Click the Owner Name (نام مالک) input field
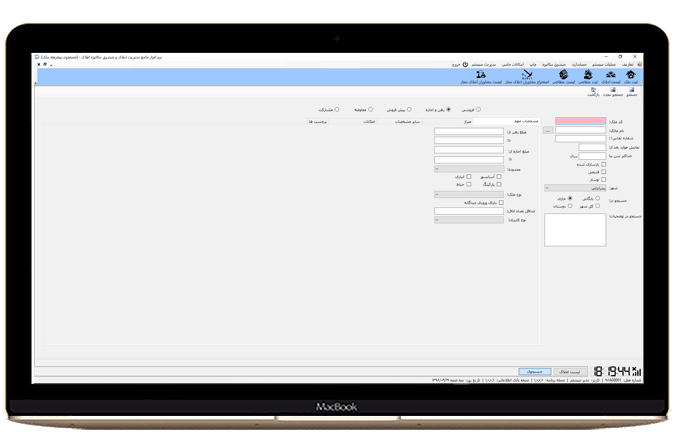The height and width of the screenshot is (439, 675). 580,130
